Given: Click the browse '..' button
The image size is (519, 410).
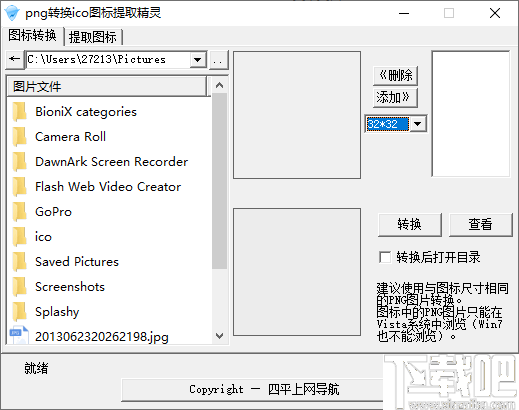Looking at the screenshot, I should tap(218, 60).
